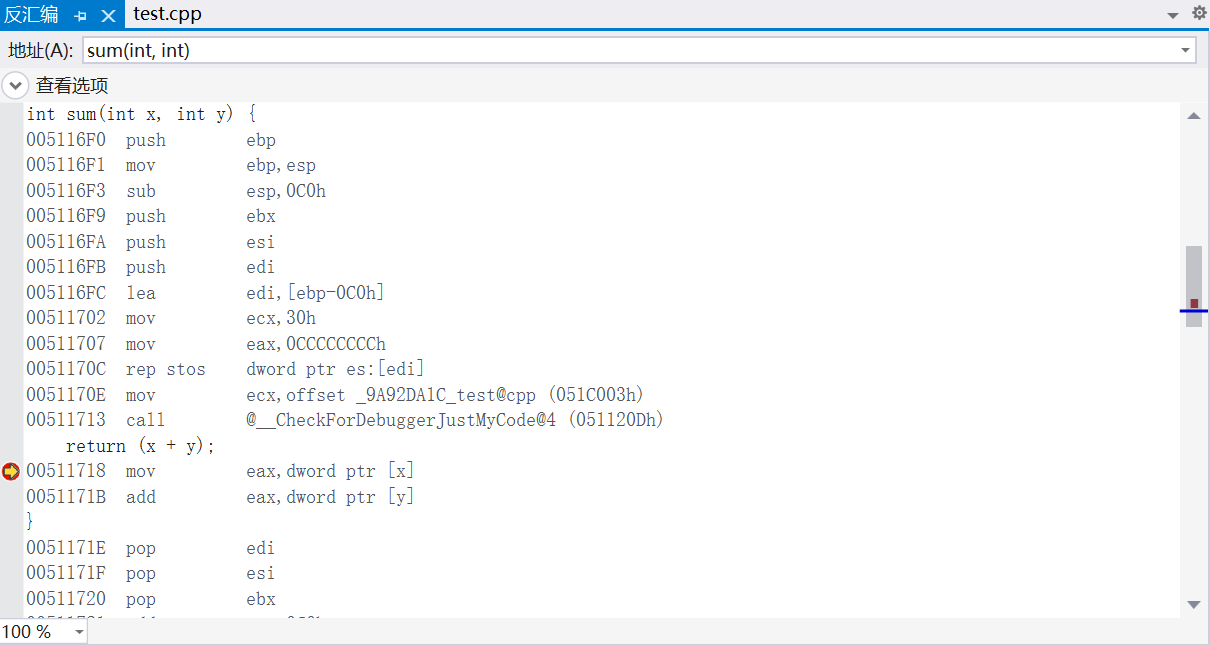Click the line mov eax,dword ptr [x]

(x=220, y=471)
